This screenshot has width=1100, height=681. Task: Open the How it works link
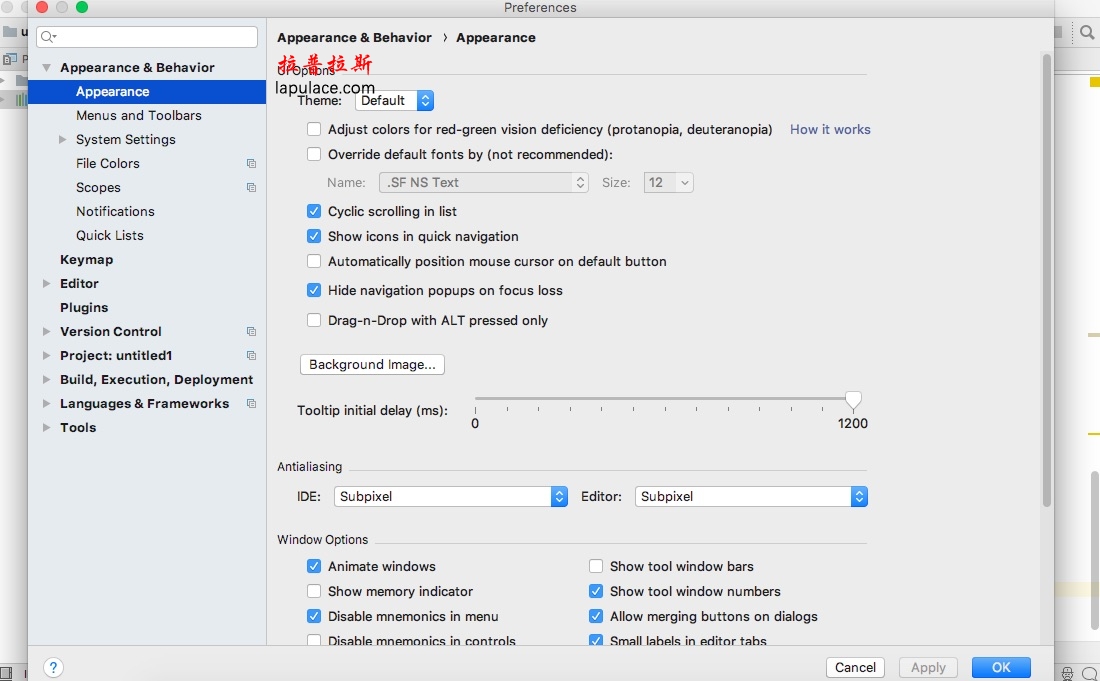[x=830, y=129]
